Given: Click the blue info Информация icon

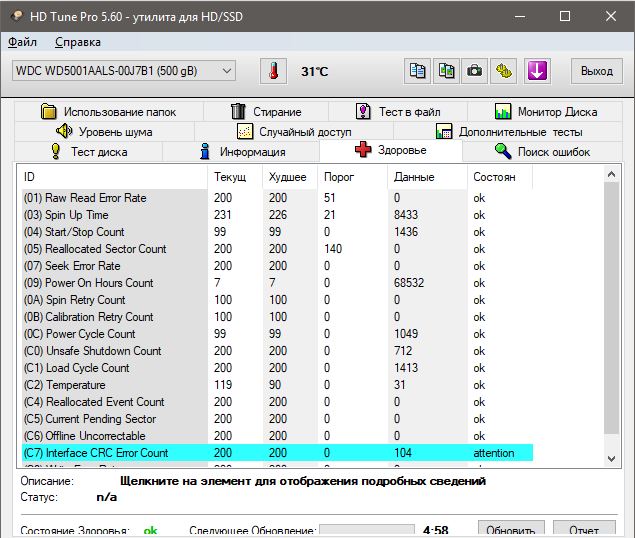Looking at the screenshot, I should coord(205,152).
